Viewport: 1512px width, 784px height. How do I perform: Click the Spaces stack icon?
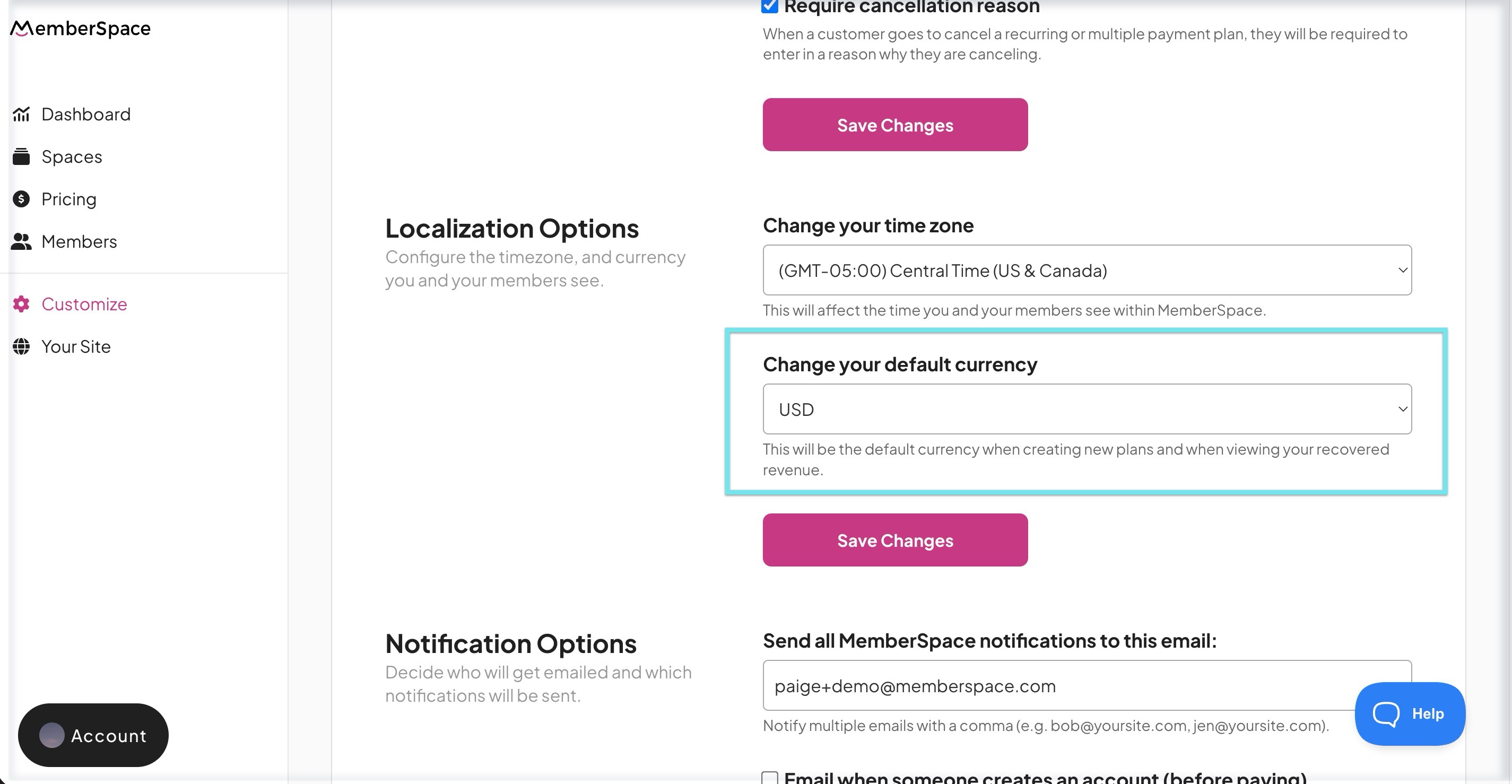(x=21, y=156)
